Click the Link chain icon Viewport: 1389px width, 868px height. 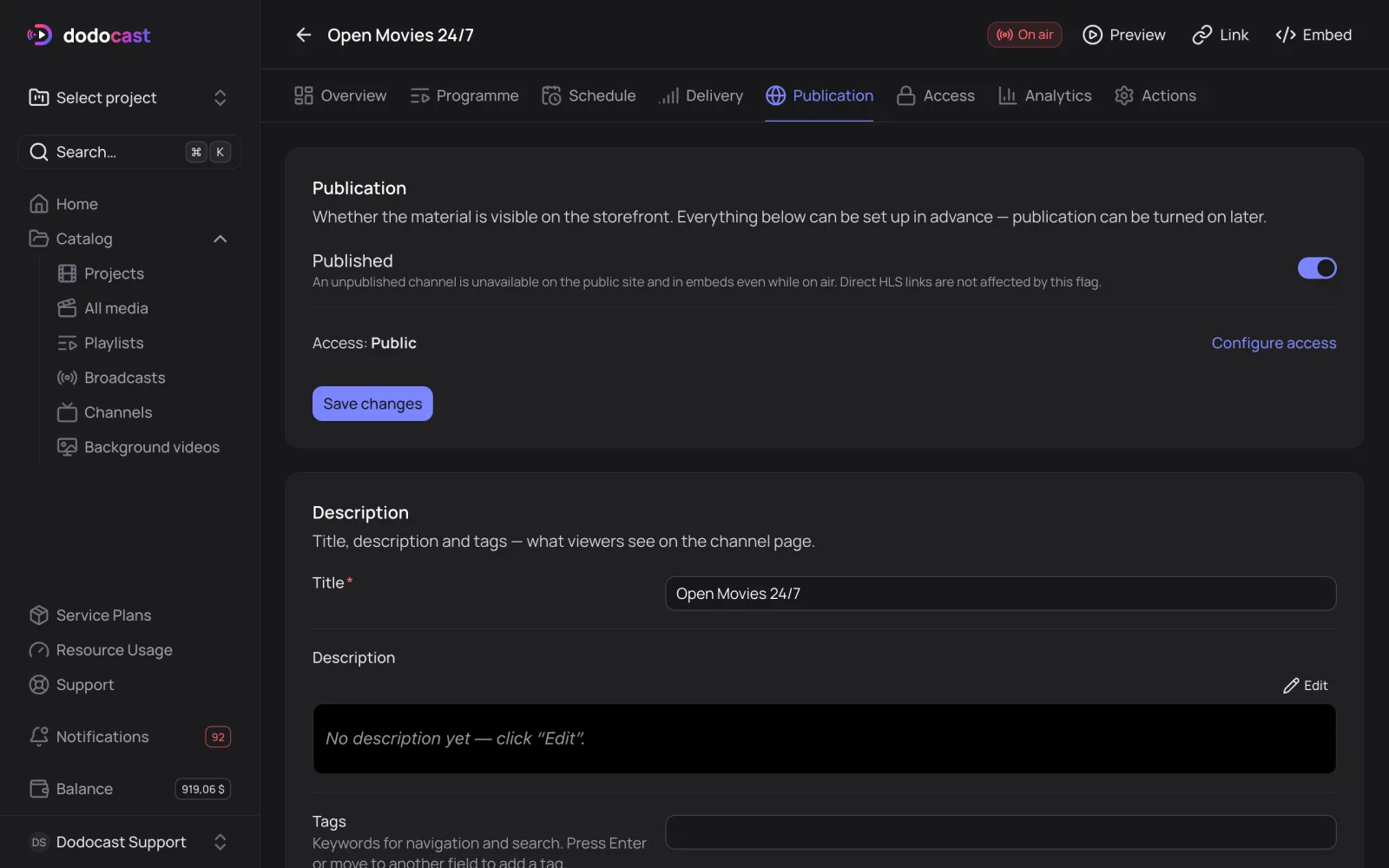pos(1201,35)
